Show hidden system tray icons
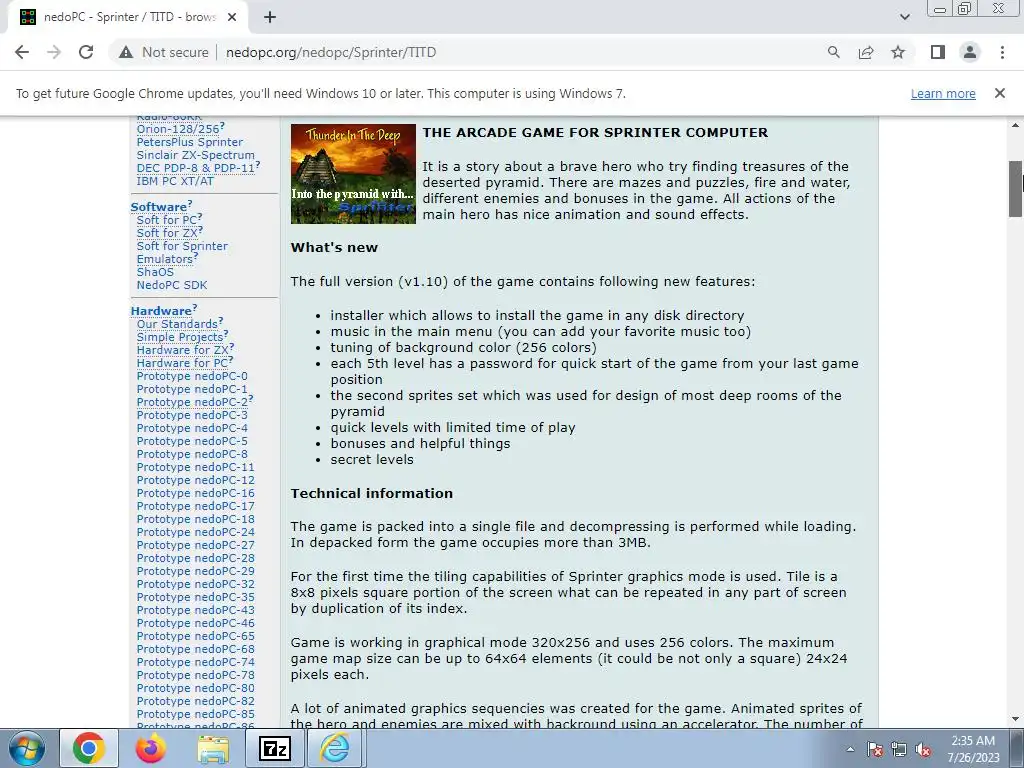 coord(850,749)
